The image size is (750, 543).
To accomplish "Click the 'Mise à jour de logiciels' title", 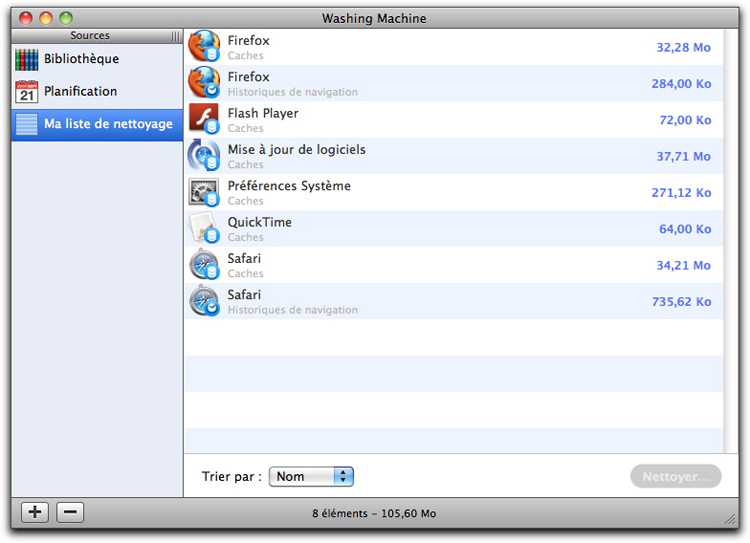I will 297,150.
